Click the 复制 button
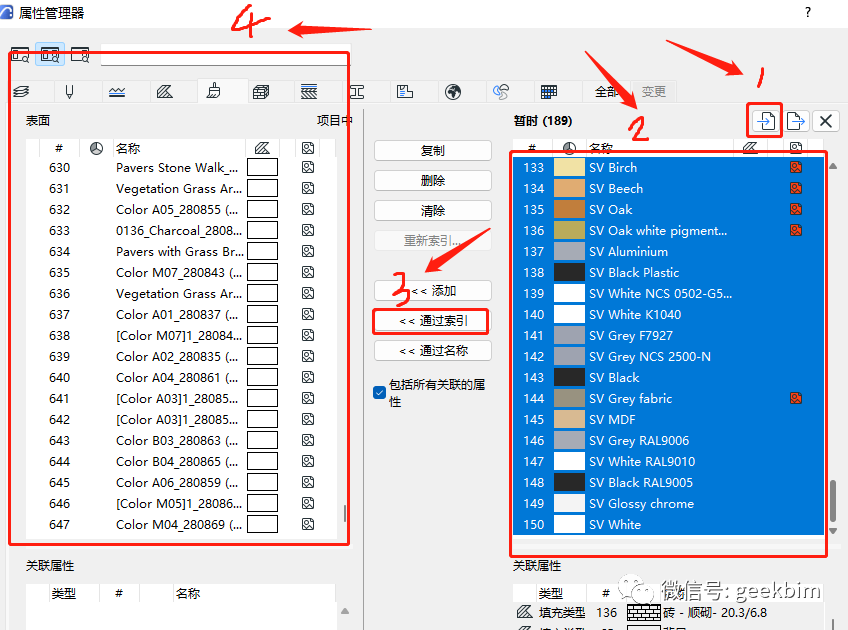Screen dimensions: 848x630 point(433,151)
